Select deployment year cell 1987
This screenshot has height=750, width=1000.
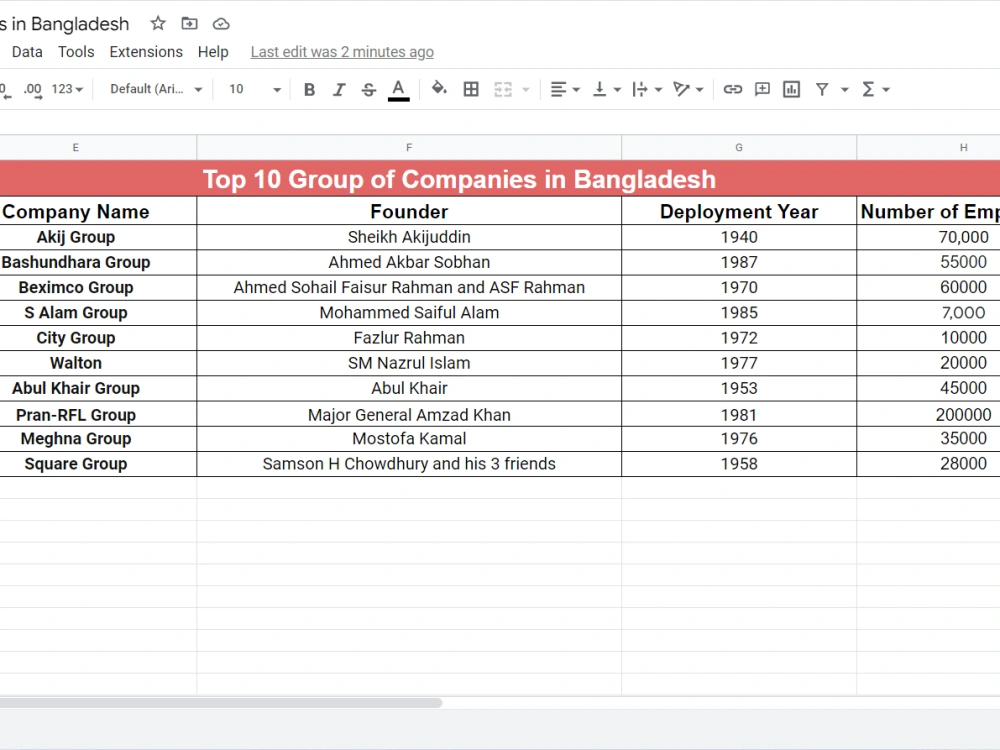tap(739, 262)
